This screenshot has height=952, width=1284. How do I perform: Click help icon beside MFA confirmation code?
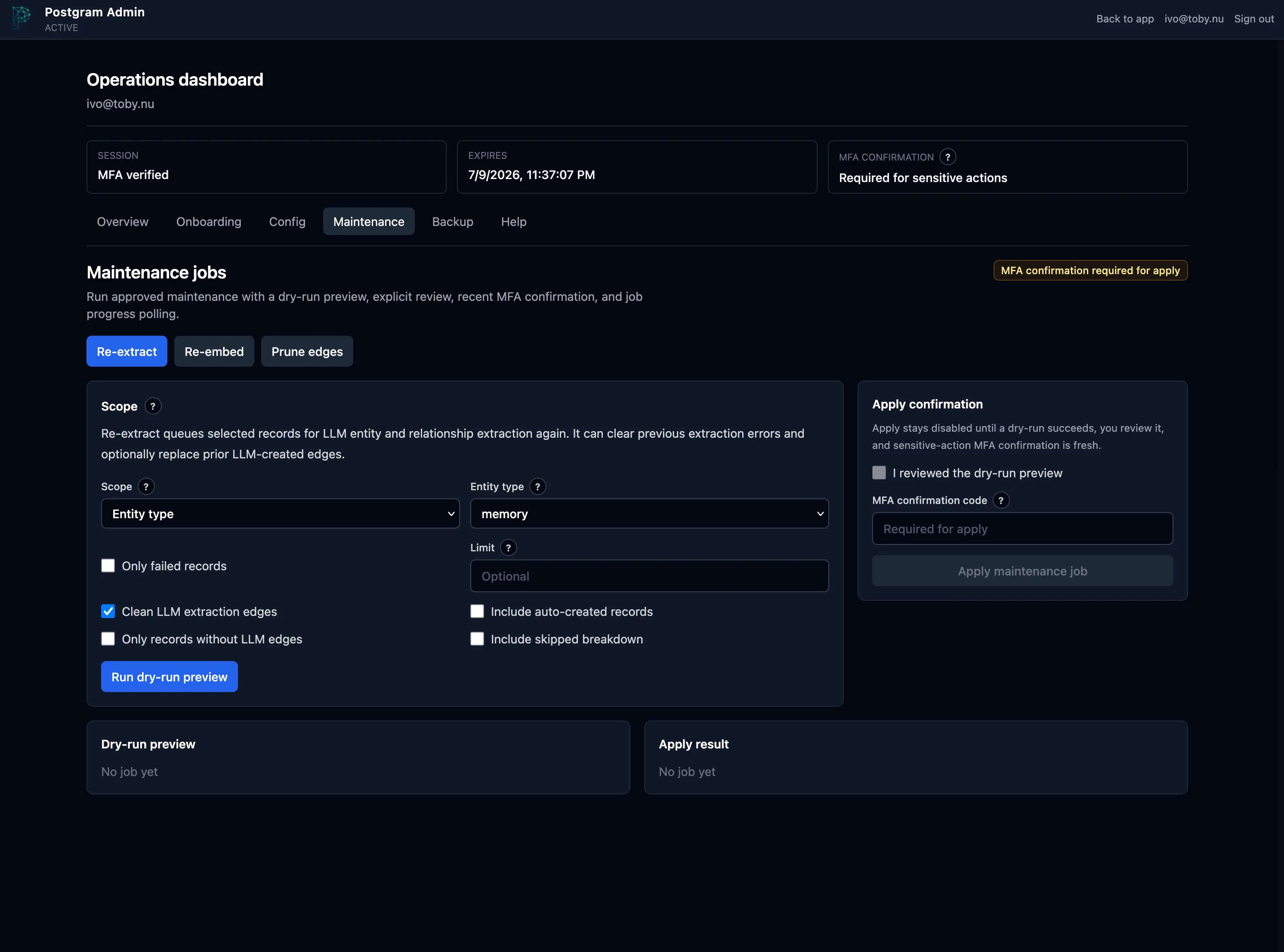[x=1001, y=501]
